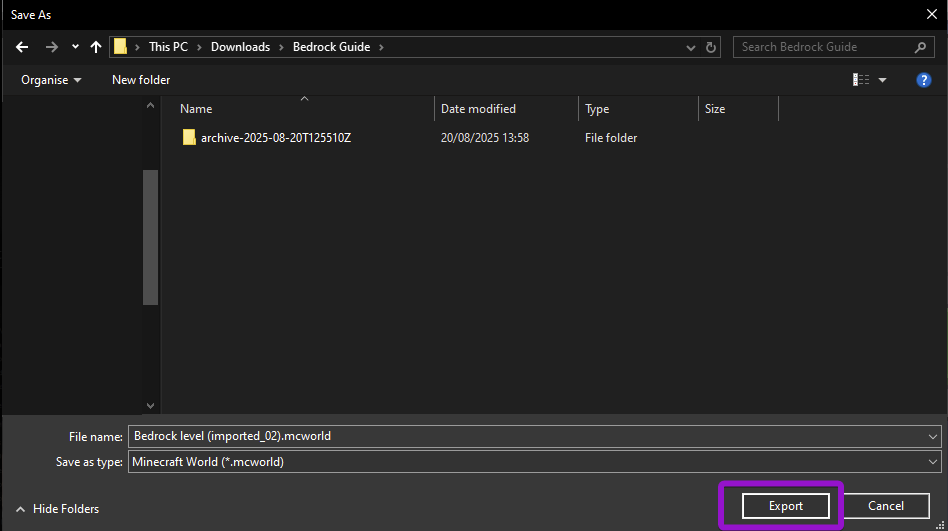Refresh the Bedrock Guide folder
Image resolution: width=948 pixels, height=531 pixels.
click(711, 47)
